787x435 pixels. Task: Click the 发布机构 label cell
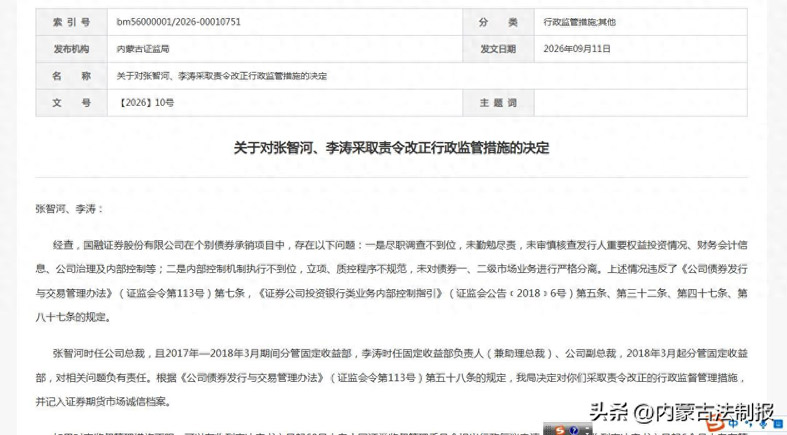point(71,49)
